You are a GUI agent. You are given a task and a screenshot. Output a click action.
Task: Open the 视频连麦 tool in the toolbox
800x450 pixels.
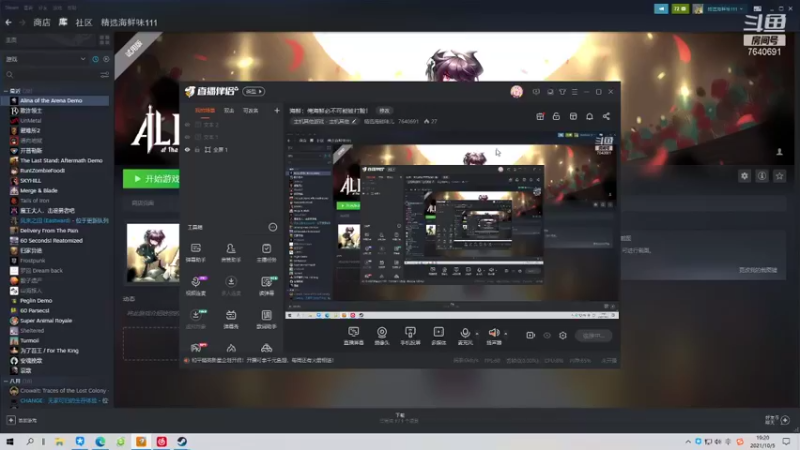(x=195, y=286)
